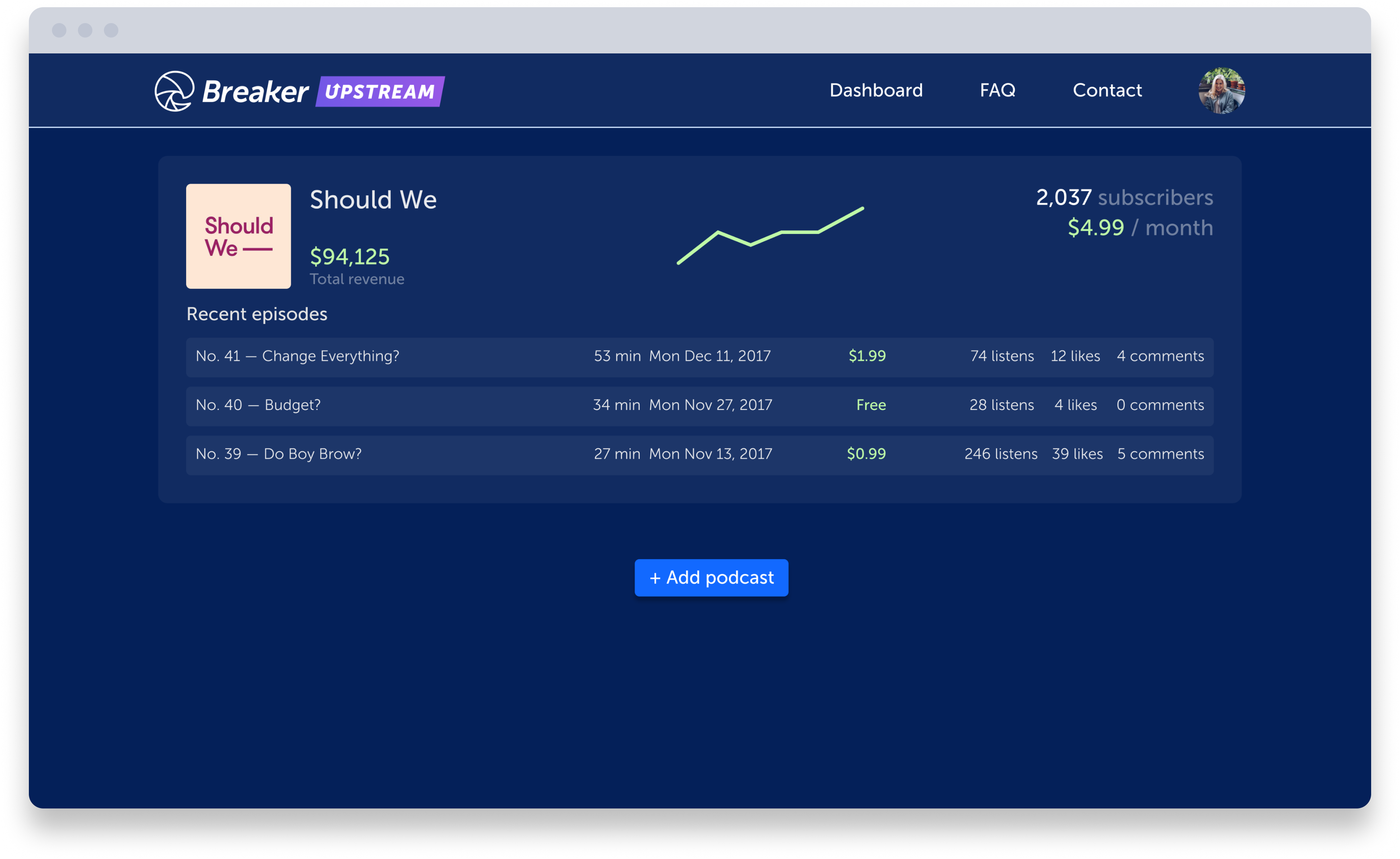Open the Dashboard nav item
Image resolution: width=1400 pixels, height=859 pixels.
[876, 90]
